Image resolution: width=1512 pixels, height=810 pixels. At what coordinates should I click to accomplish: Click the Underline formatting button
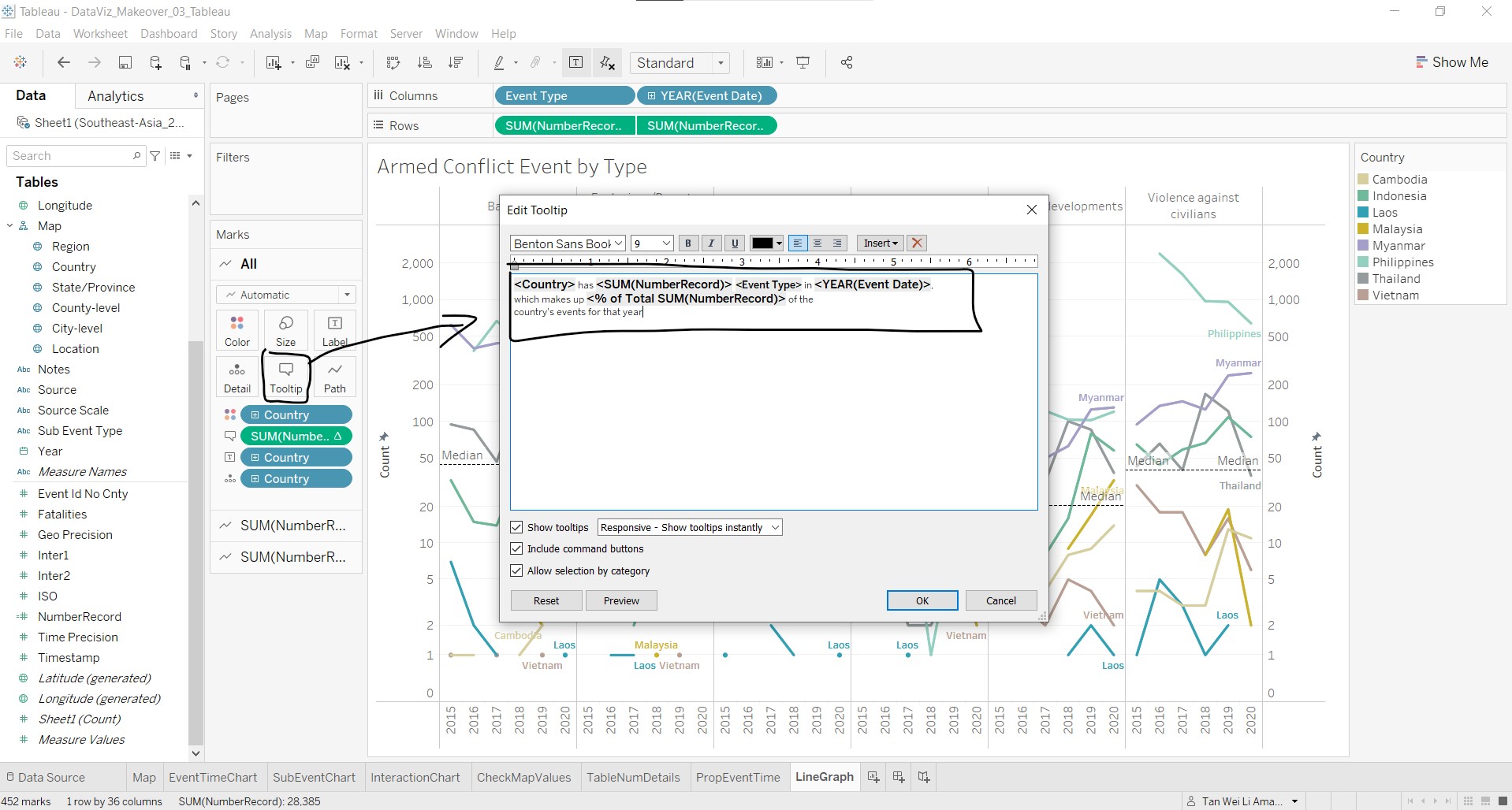point(735,243)
